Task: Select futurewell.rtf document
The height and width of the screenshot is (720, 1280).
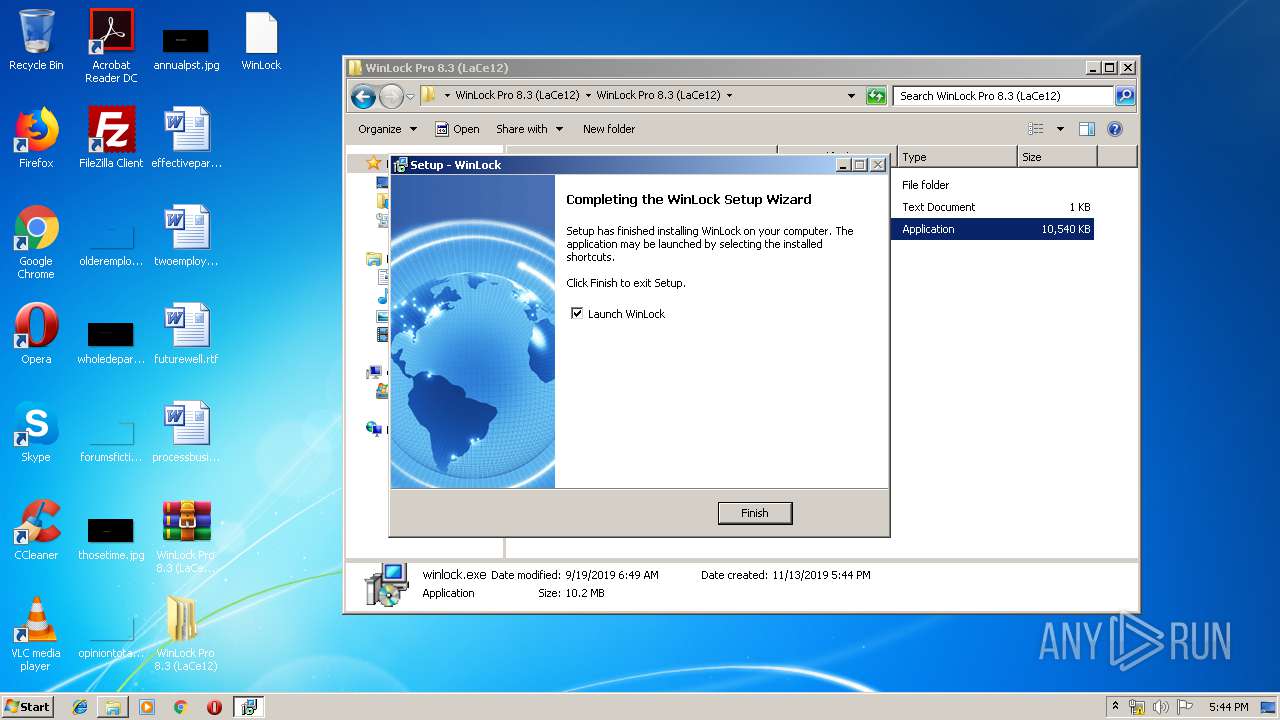Action: point(186,335)
